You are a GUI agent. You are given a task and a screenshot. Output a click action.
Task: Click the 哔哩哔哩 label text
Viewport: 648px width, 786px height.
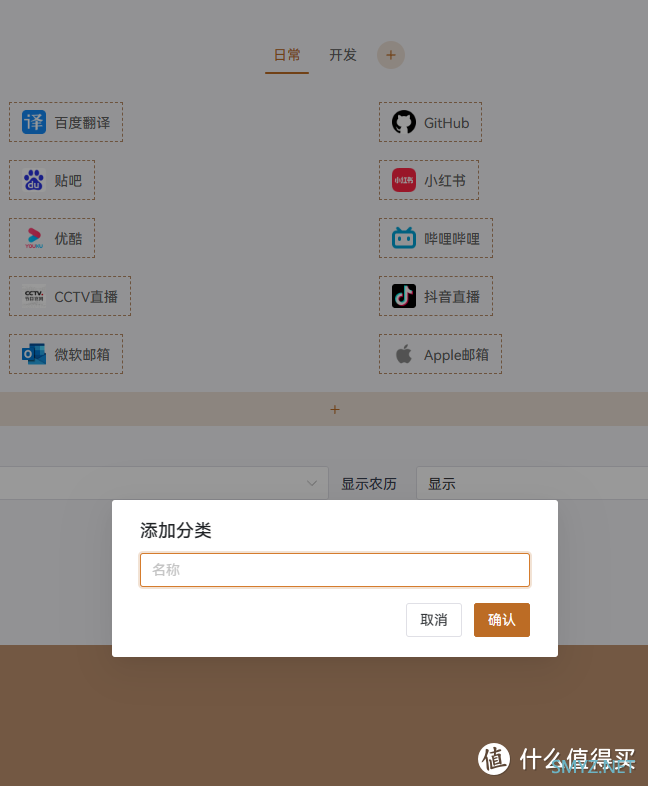click(452, 239)
